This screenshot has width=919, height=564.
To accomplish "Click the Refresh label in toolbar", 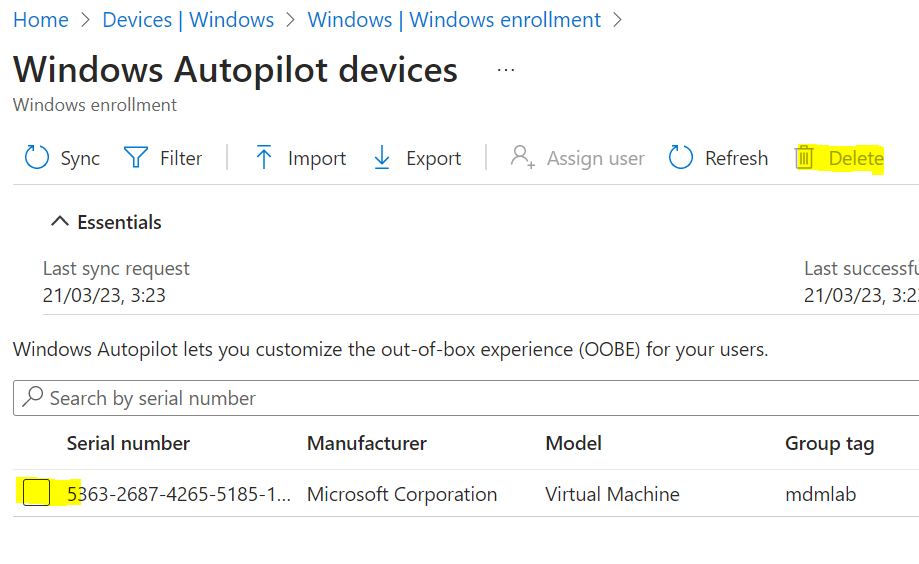I will (x=736, y=158).
